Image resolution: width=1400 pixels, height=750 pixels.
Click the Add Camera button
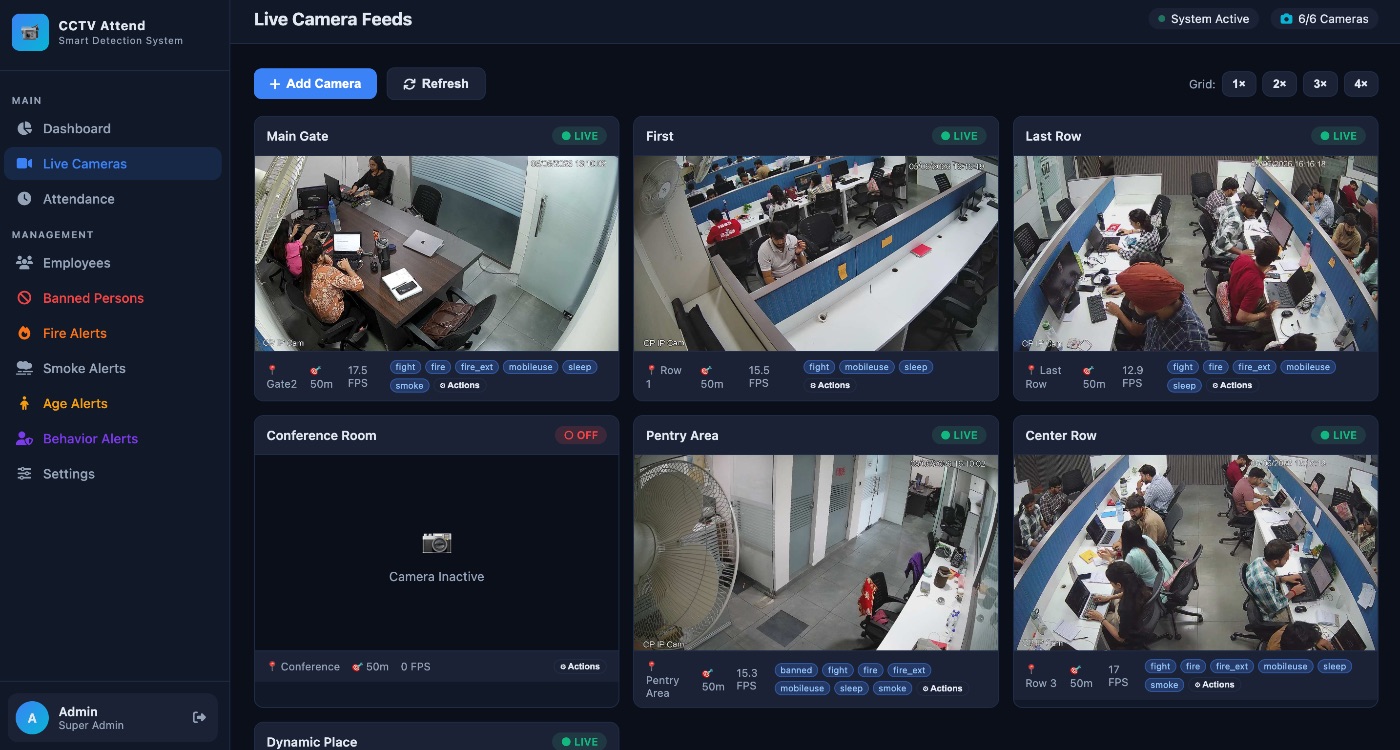(x=315, y=84)
